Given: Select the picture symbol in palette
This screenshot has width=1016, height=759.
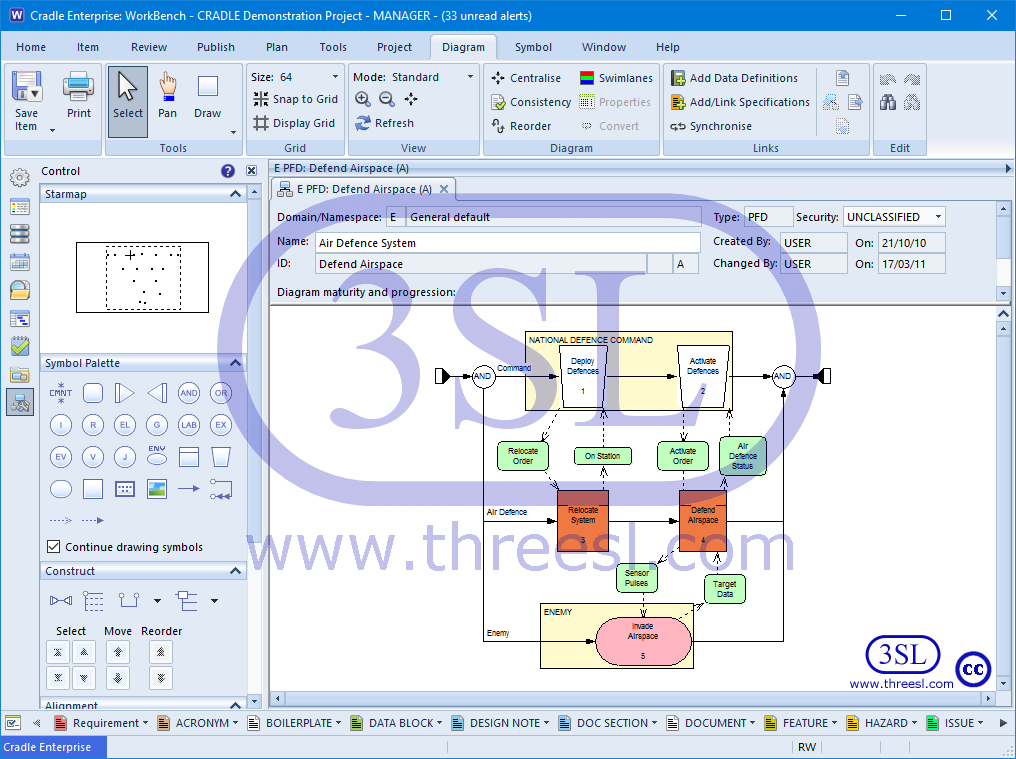Looking at the screenshot, I should pyautogui.click(x=157, y=489).
